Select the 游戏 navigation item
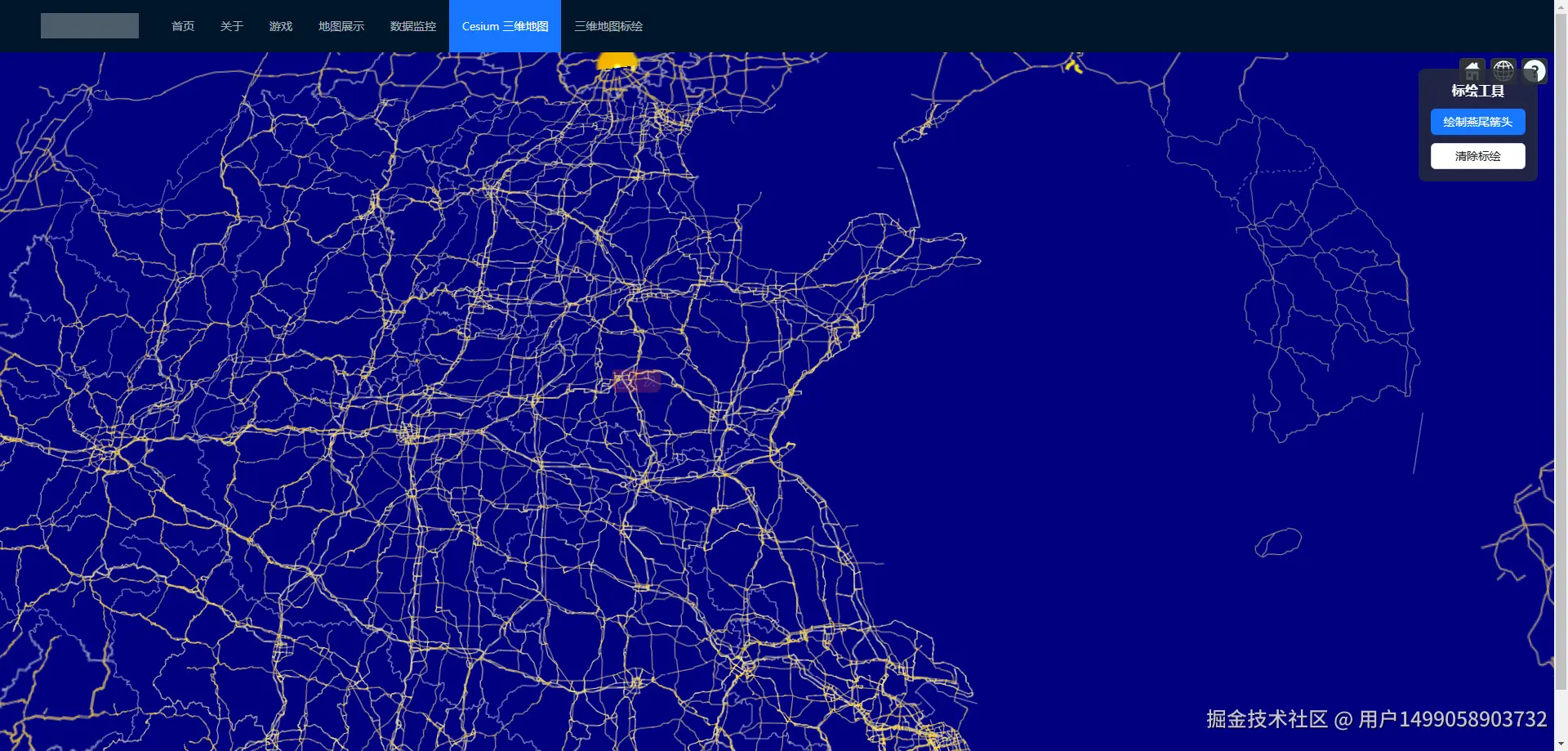Viewport: 1568px width, 751px height. pos(281,26)
